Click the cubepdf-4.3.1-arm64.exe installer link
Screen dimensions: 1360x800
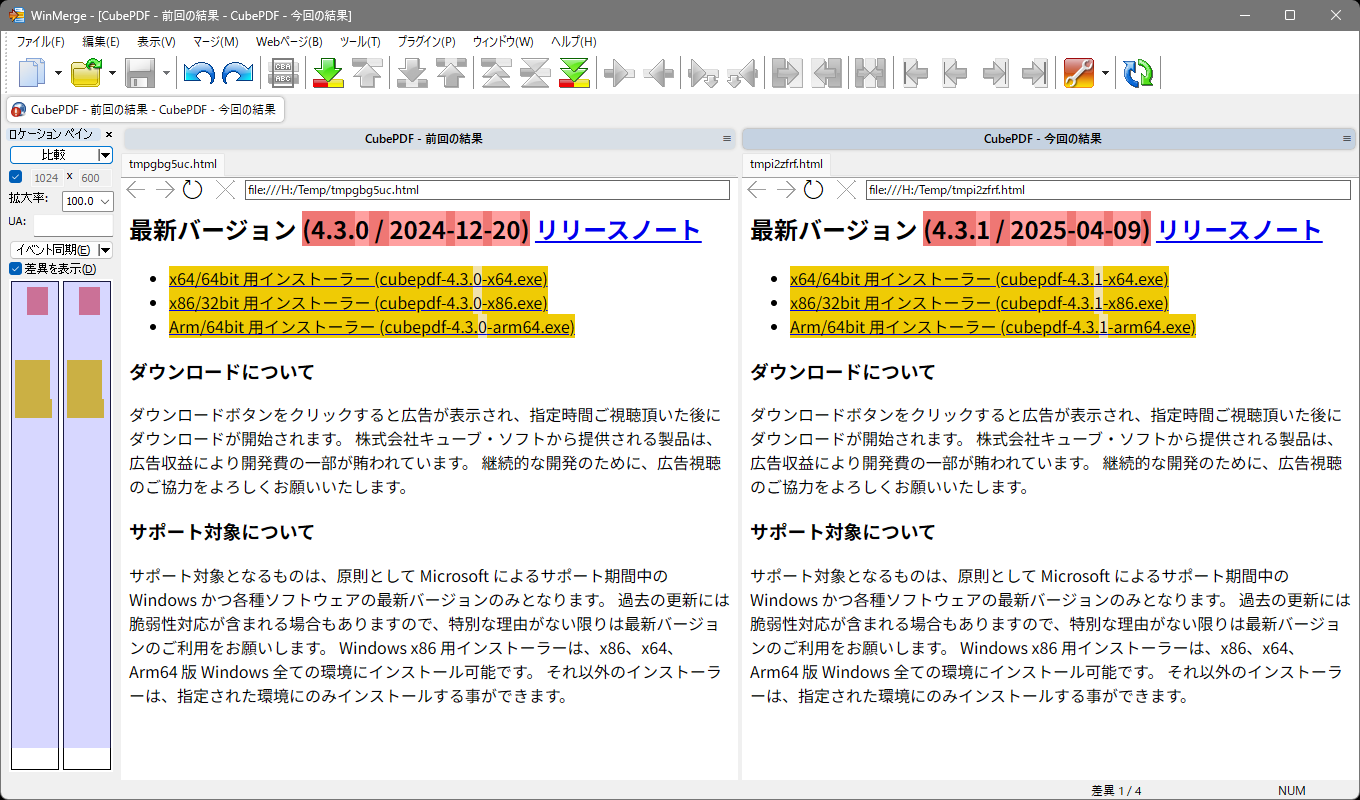click(993, 327)
